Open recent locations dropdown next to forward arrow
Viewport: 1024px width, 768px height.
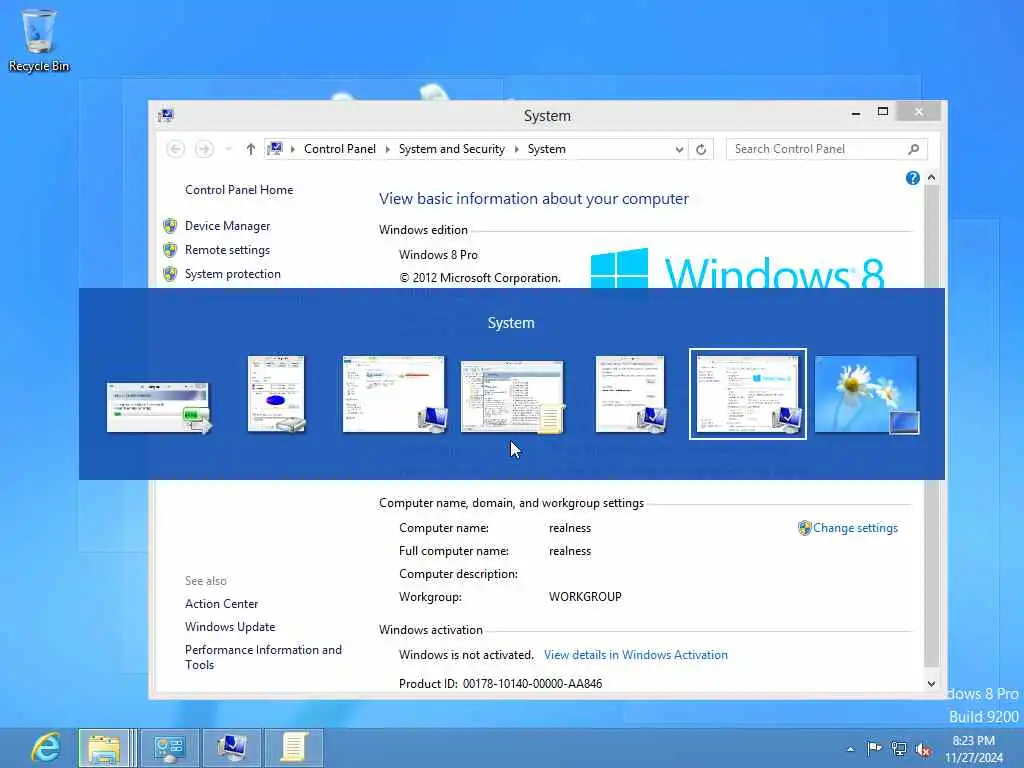[x=228, y=150]
